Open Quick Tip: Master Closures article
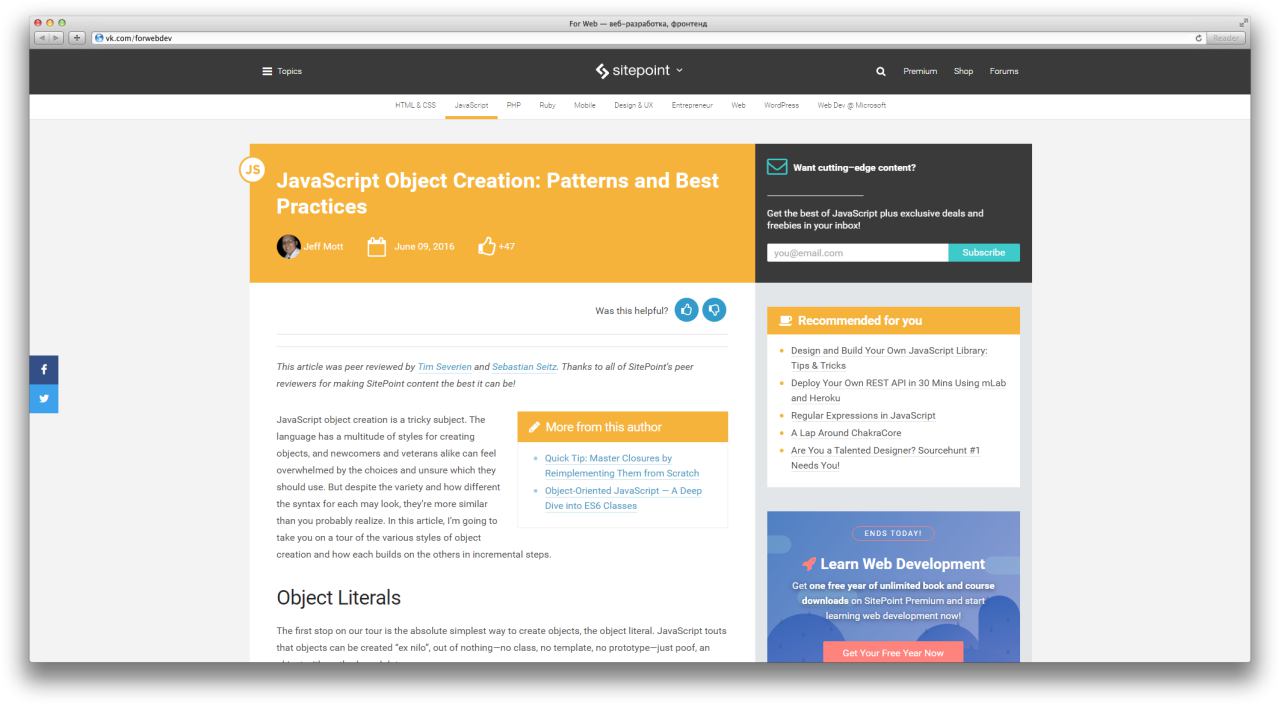 coord(622,465)
